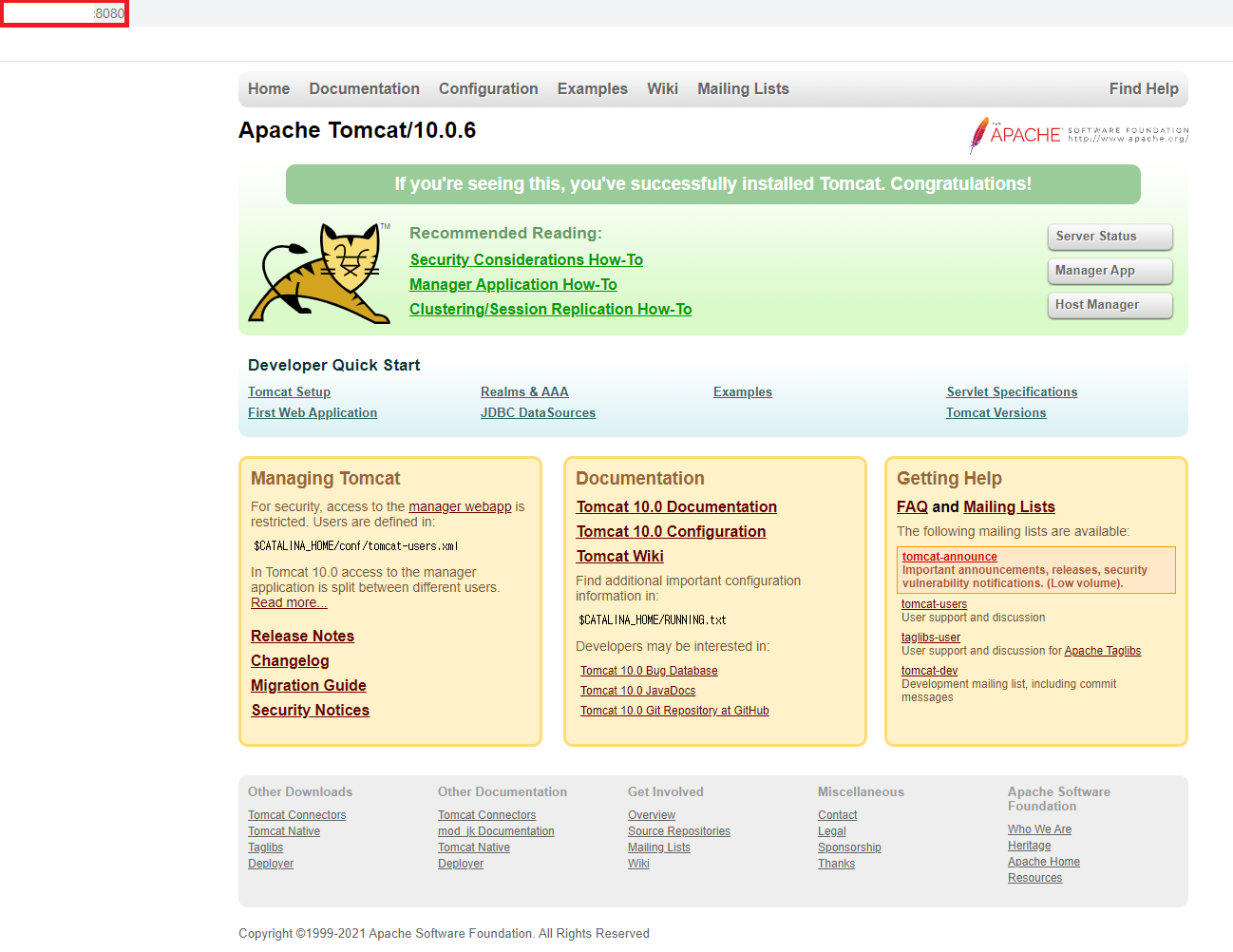Click the Server Status button
The height and width of the screenshot is (952, 1233).
coord(1110,237)
